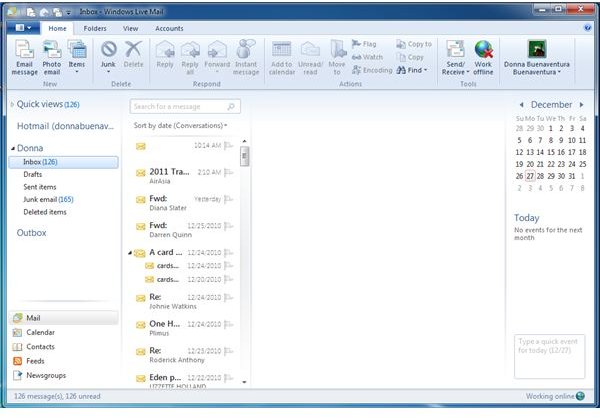This screenshot has height=418, width=600.
Task: Flag the Roderick Anthony message
Action: coord(228,351)
